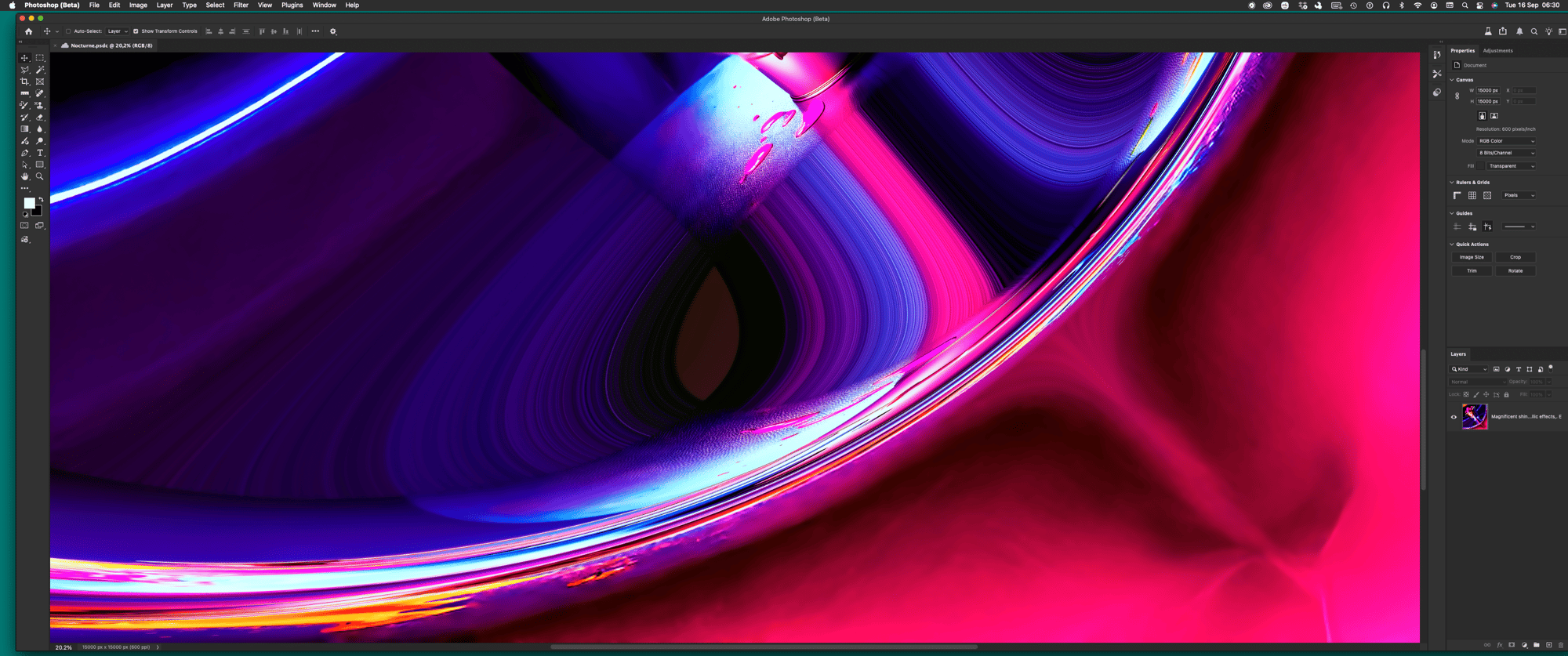The image size is (1568, 656).
Task: Collapse the Quick Actions section
Action: (1452, 245)
